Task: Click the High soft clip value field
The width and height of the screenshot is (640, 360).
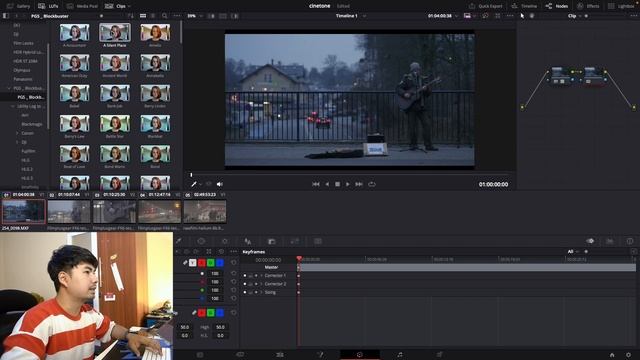Action: [220, 327]
